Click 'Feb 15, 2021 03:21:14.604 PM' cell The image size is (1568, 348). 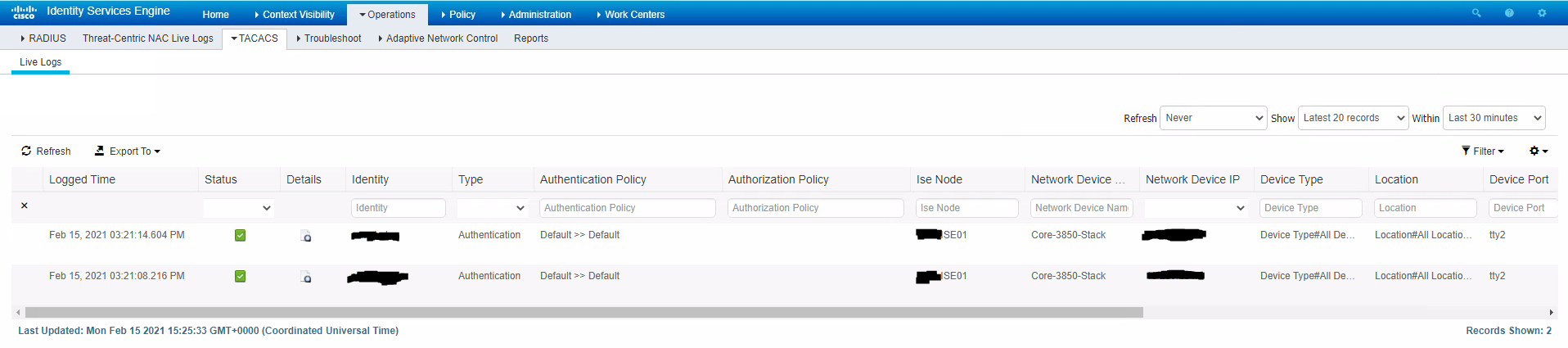(x=117, y=235)
